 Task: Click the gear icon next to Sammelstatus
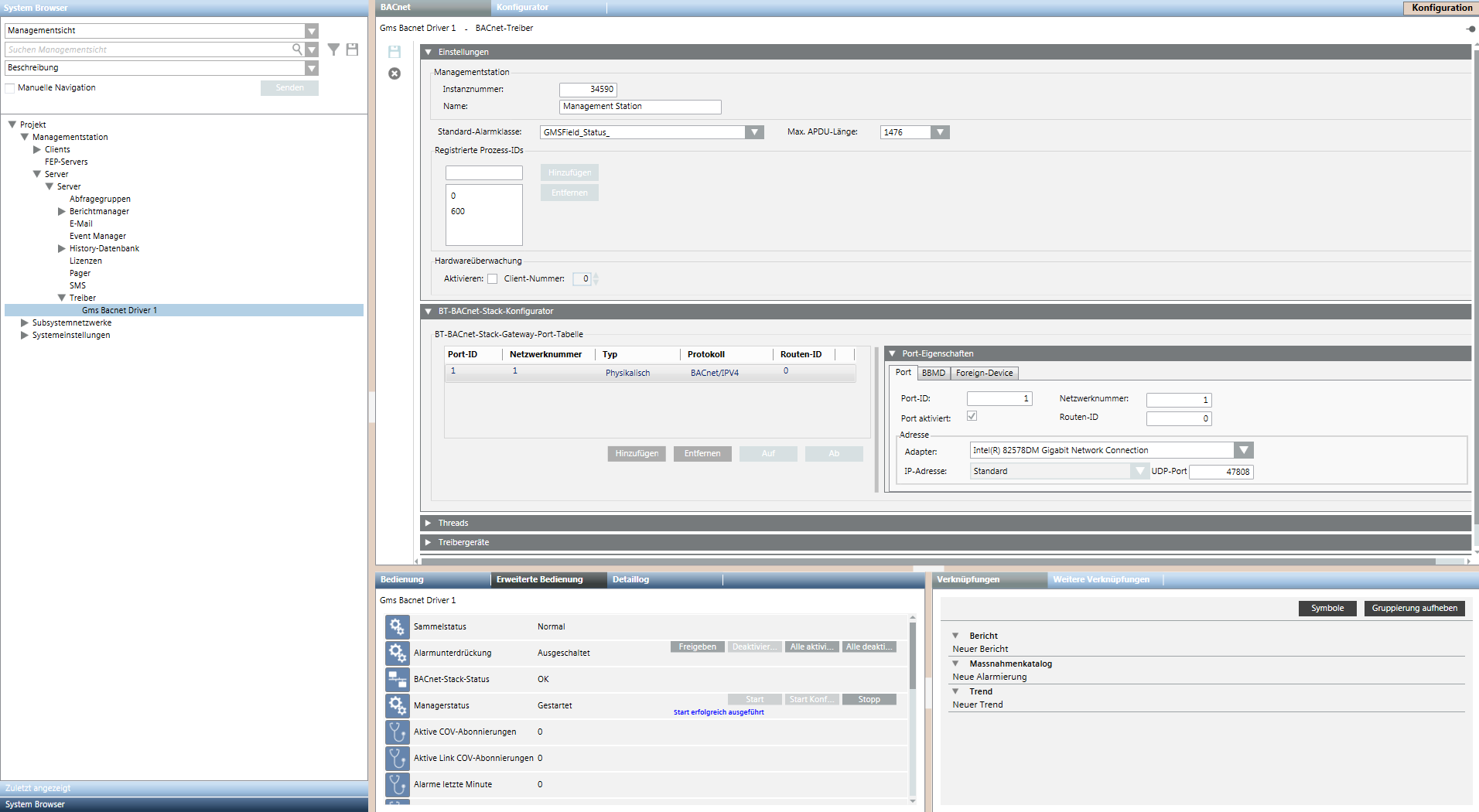pos(397,626)
